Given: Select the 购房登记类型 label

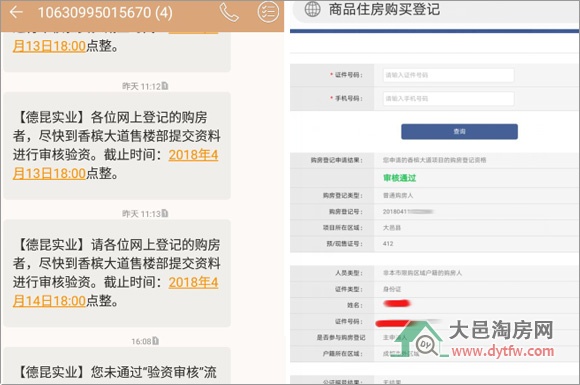Looking at the screenshot, I should 343,195.
